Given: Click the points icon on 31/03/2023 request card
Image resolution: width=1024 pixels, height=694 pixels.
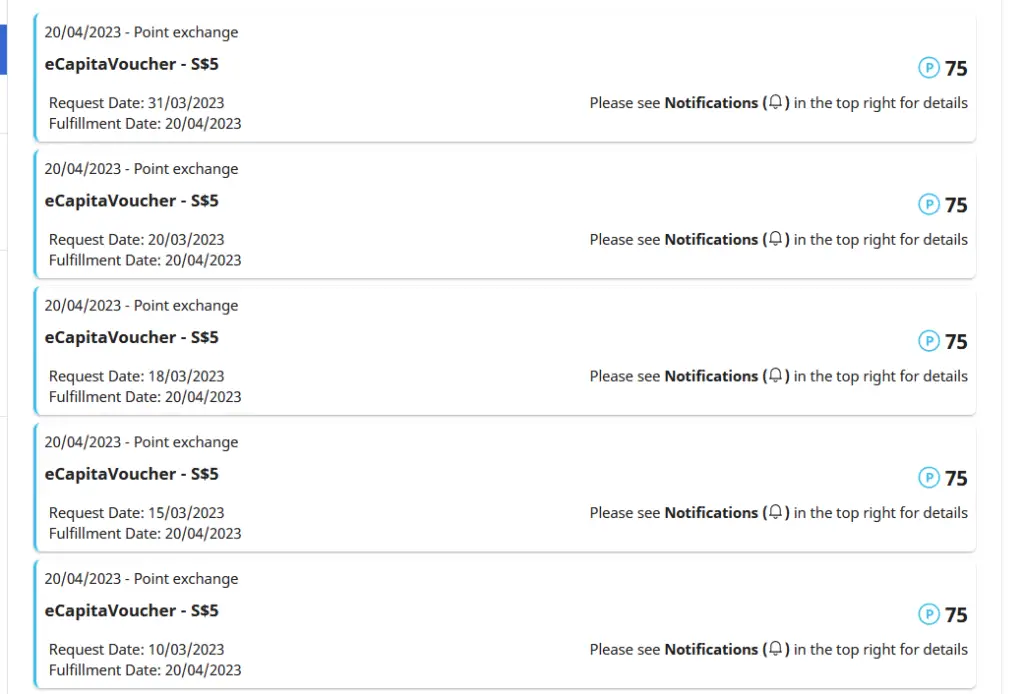Looking at the screenshot, I should (928, 67).
